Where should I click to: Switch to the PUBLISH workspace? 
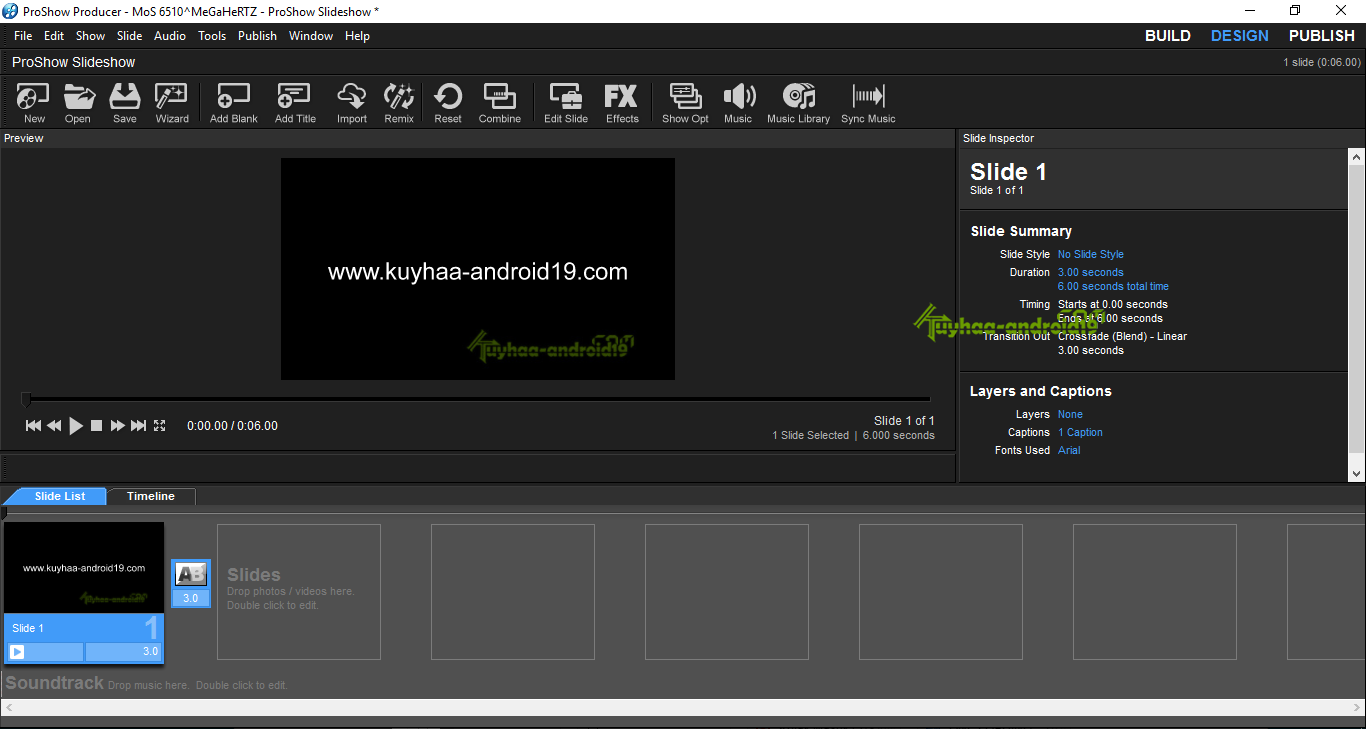click(x=1322, y=36)
